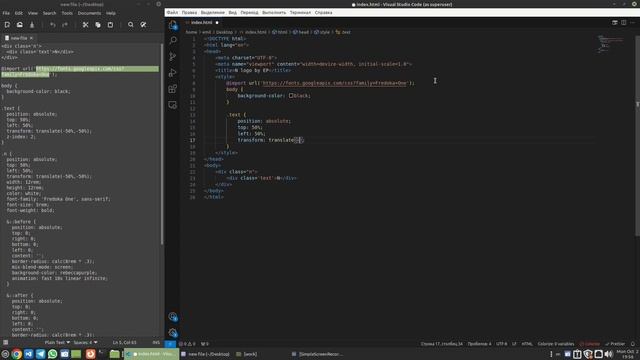Click UTF-8 encoding in status bar
This screenshot has height=360, width=640.
pyautogui.click(x=502, y=344)
